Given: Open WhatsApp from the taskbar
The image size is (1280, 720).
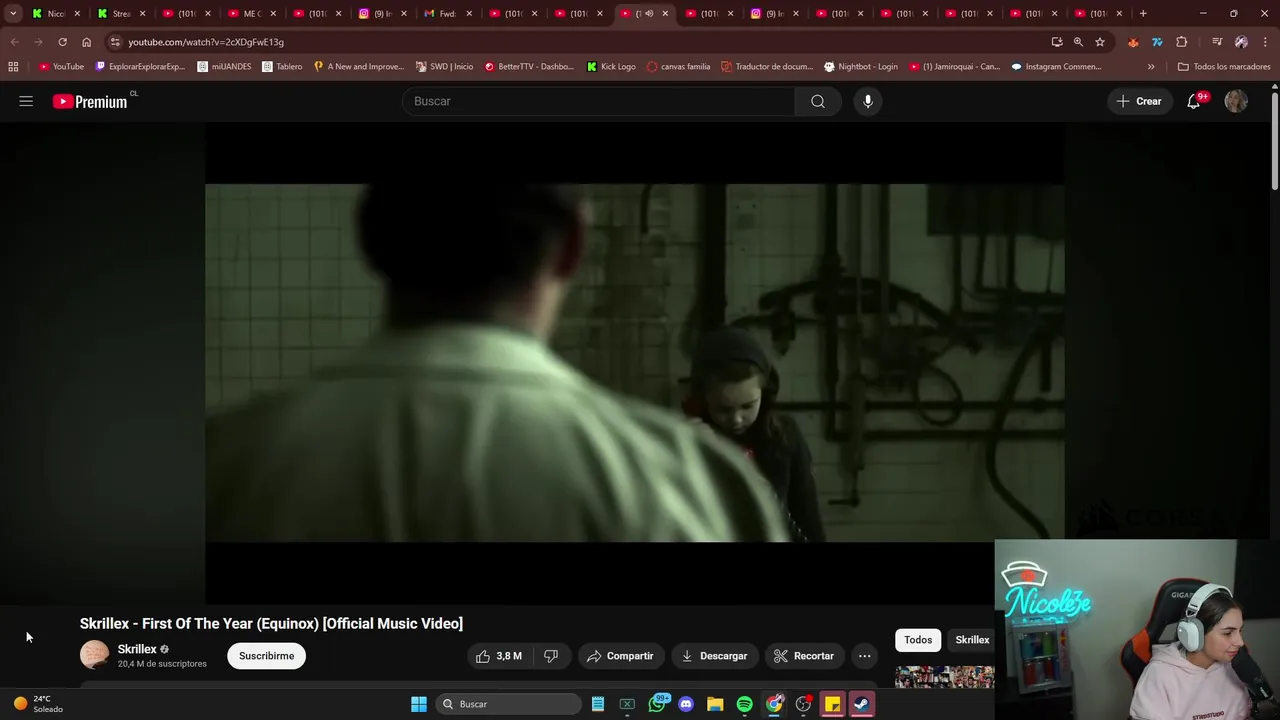Looking at the screenshot, I should (657, 704).
